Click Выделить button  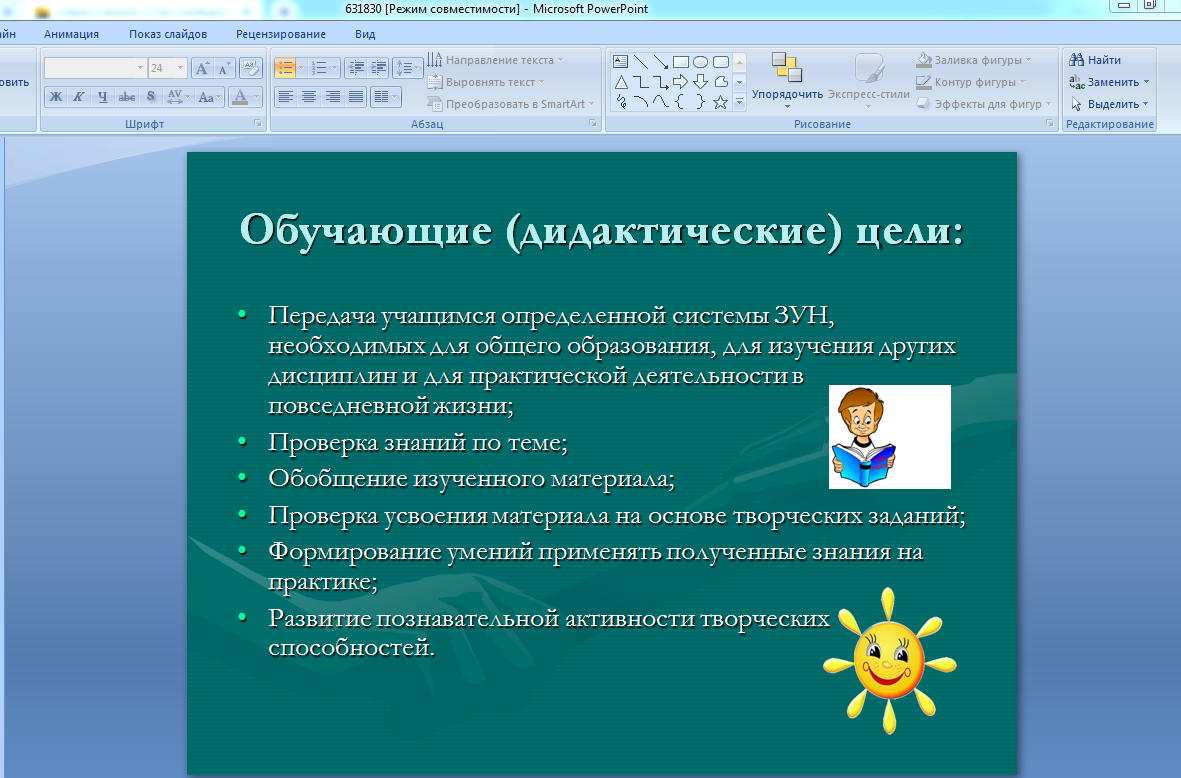[1109, 104]
